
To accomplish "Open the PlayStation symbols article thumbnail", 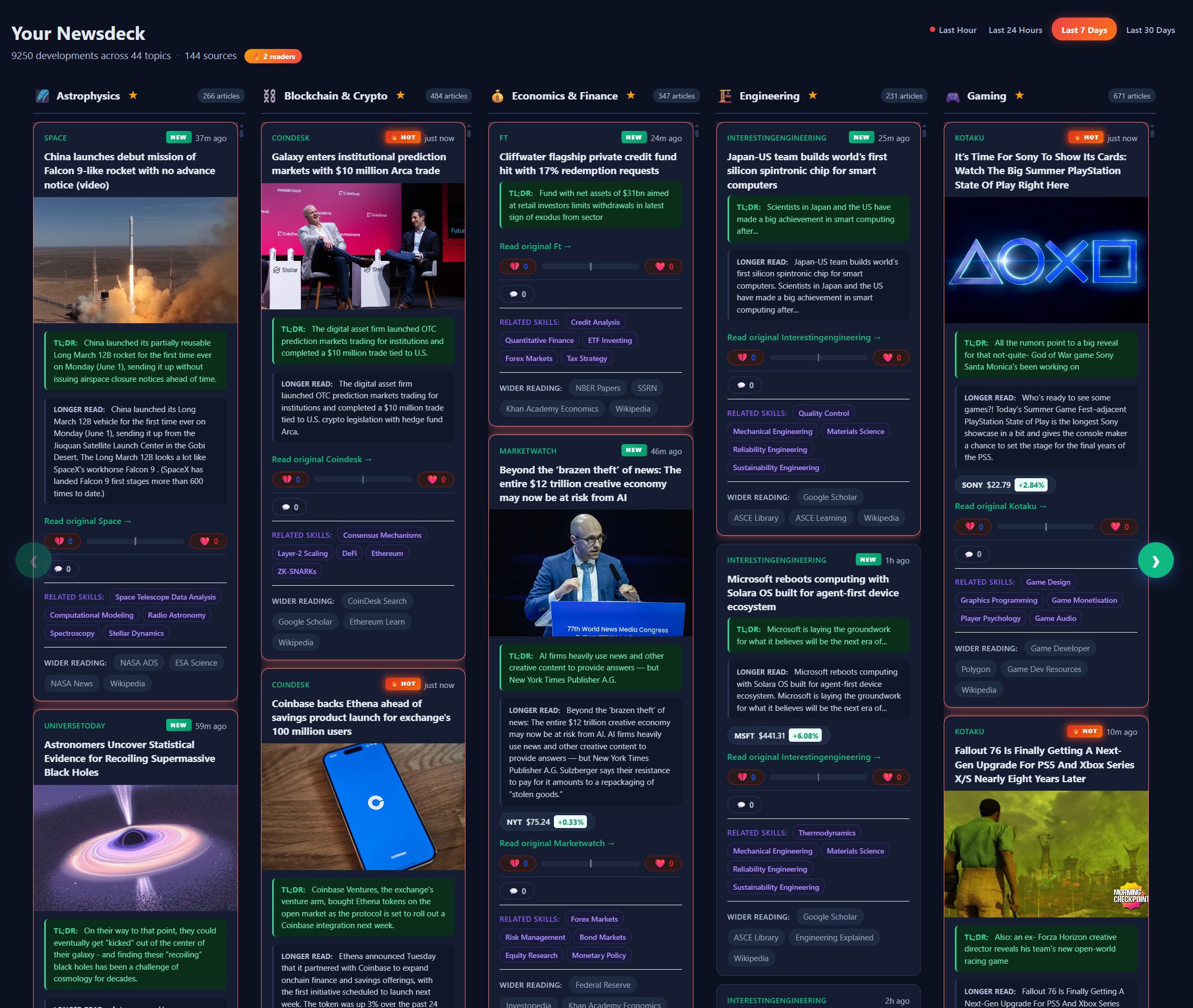I will click(1045, 260).
